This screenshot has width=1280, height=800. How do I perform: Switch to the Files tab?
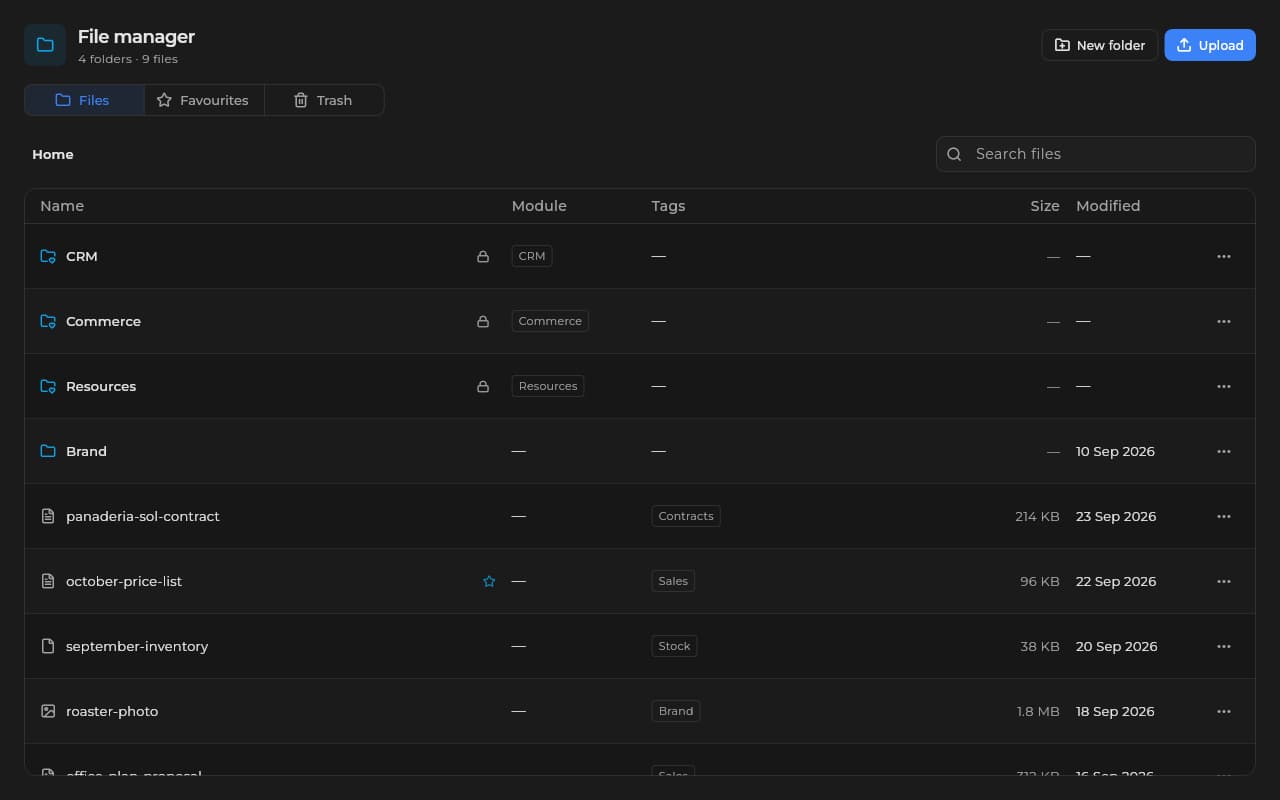84,100
